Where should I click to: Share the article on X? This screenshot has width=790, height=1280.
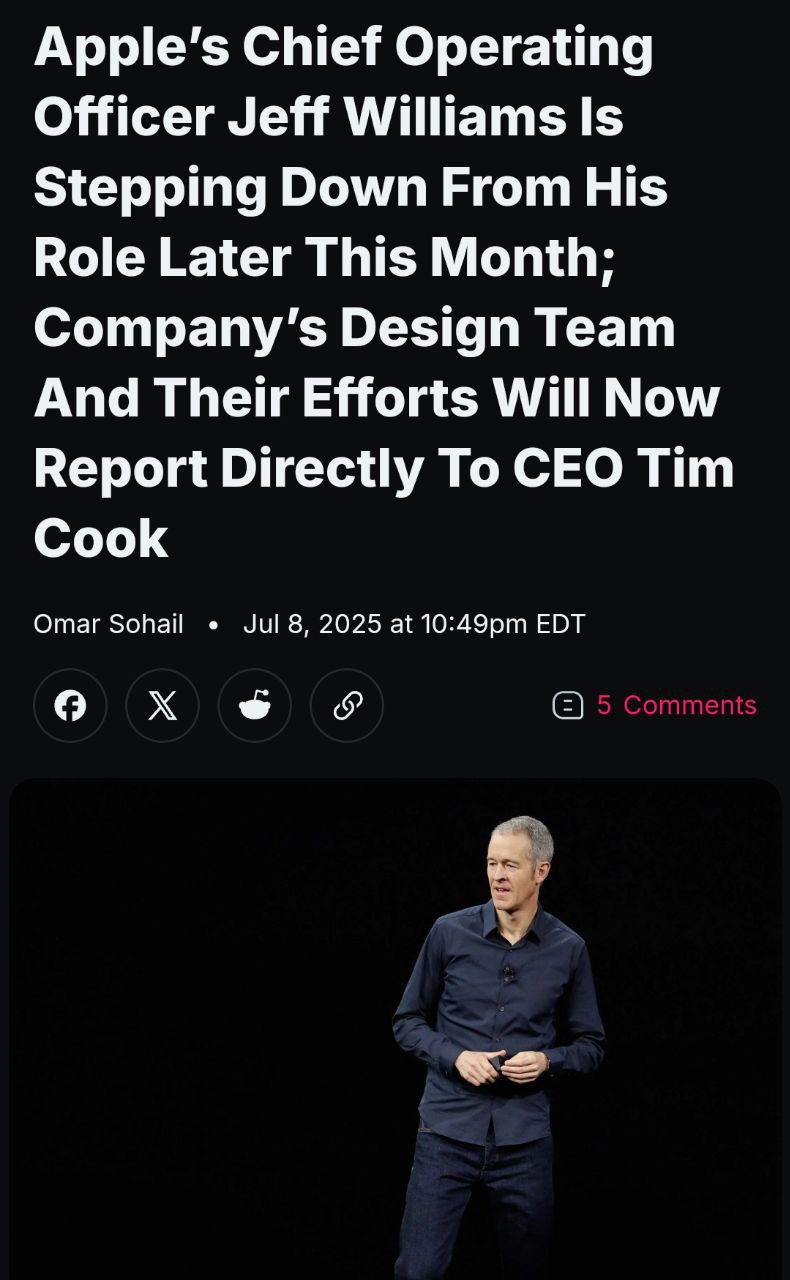162,705
